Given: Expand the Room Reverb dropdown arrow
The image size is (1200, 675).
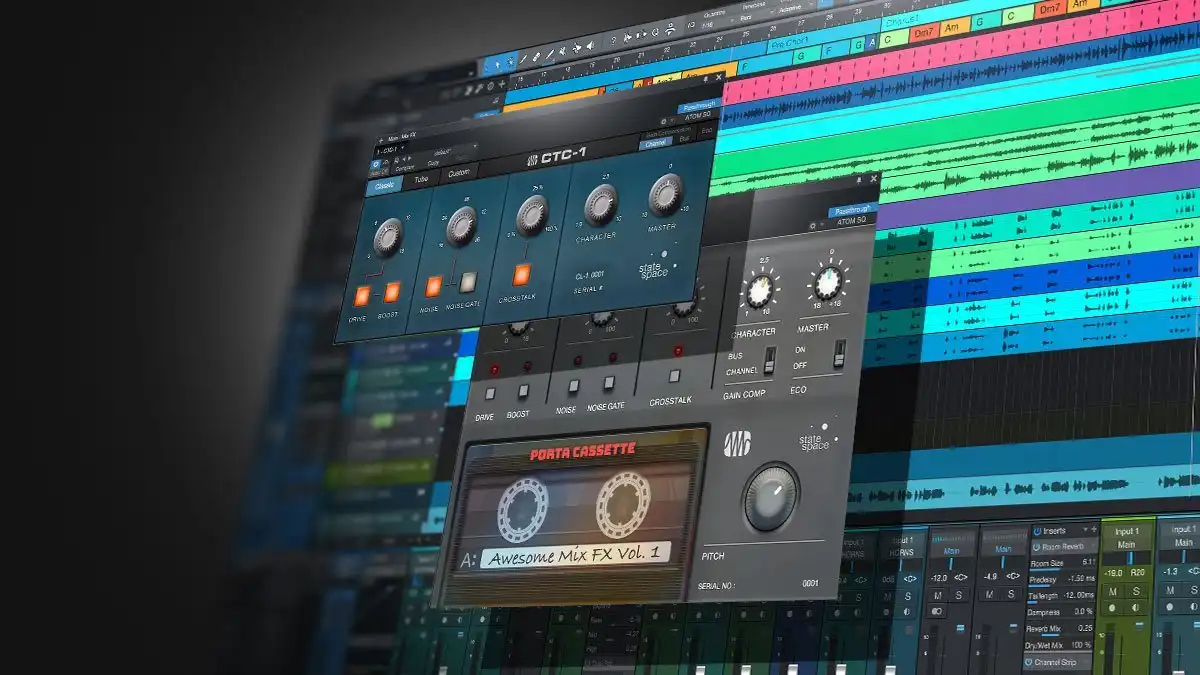Looking at the screenshot, I should coord(1092,546).
